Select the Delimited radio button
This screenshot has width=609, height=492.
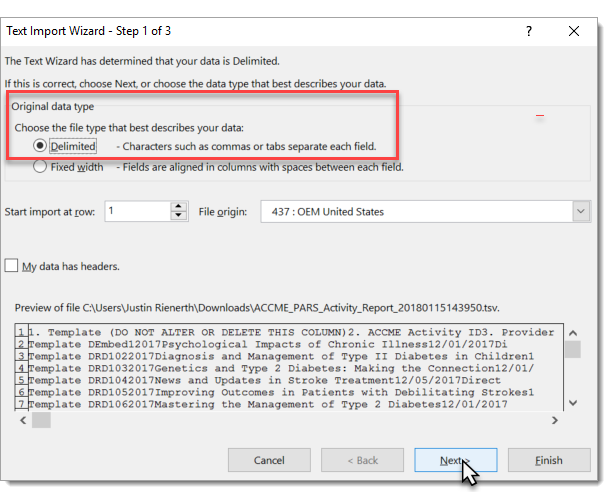pos(40,146)
